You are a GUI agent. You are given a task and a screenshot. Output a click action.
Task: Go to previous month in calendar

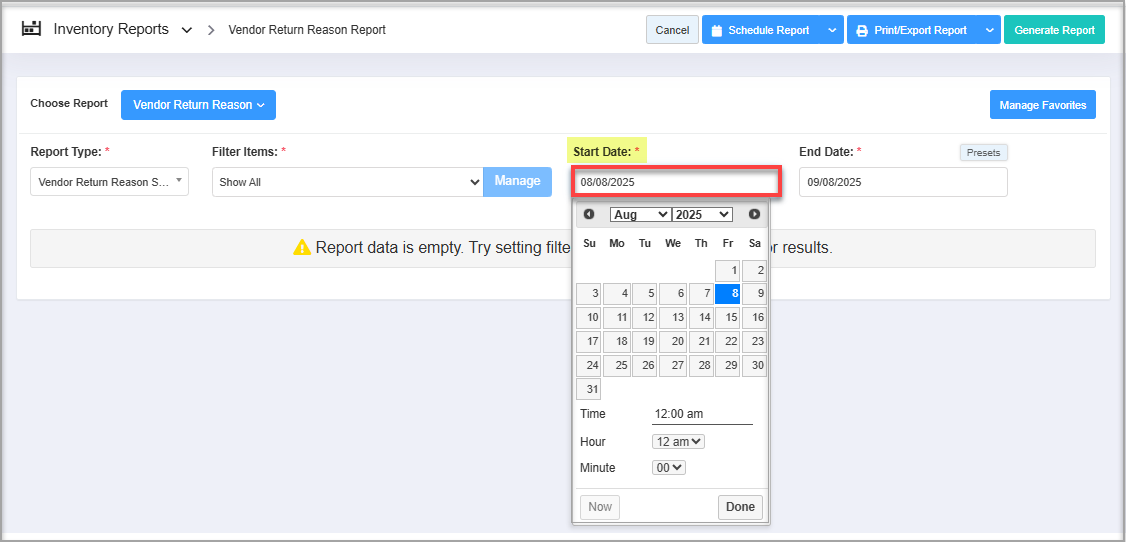(x=589, y=214)
